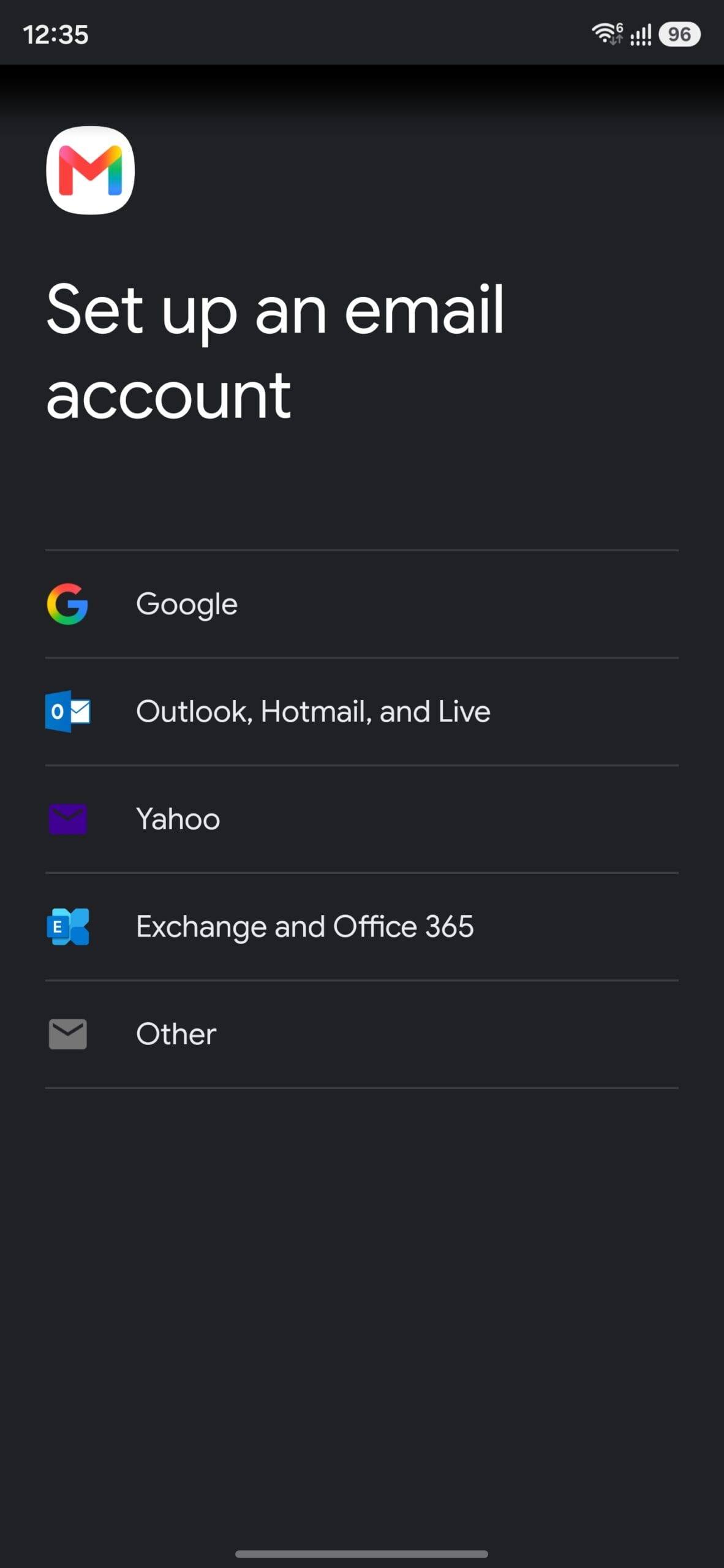Tap the gray Other envelope icon
724x1568 pixels.
pos(67,1034)
